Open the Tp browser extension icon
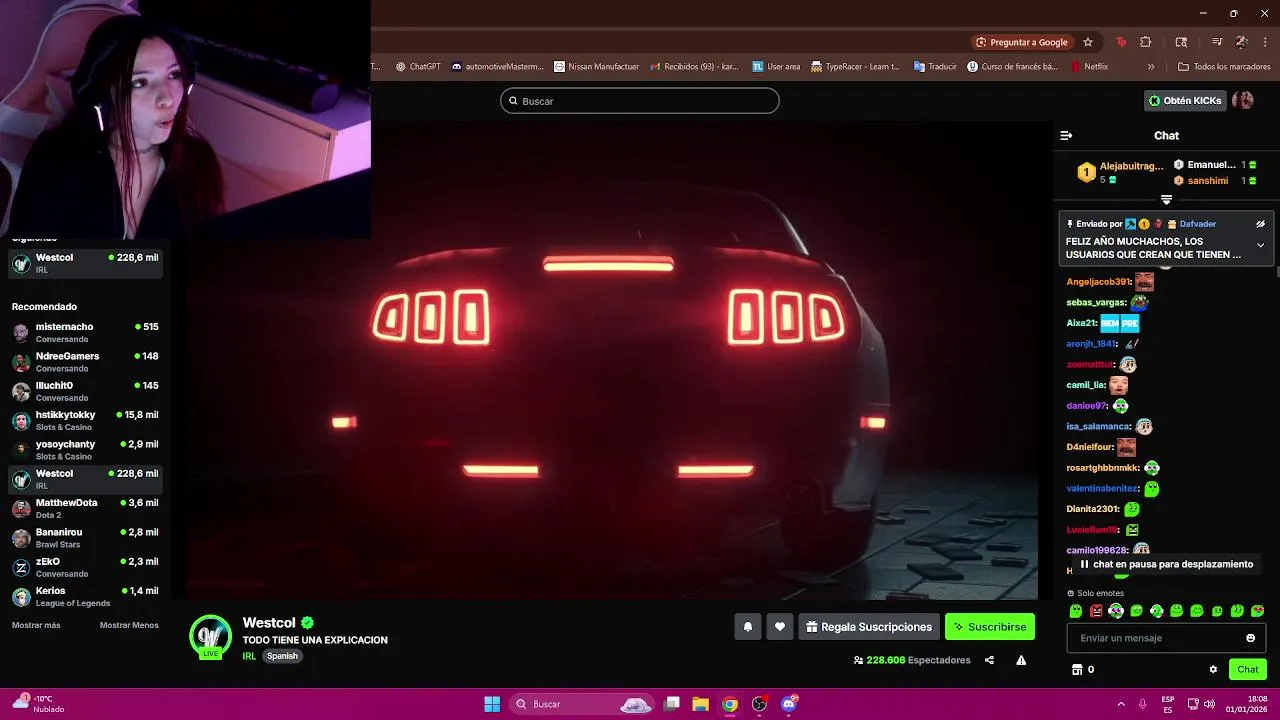1280x720 pixels. click(1121, 42)
